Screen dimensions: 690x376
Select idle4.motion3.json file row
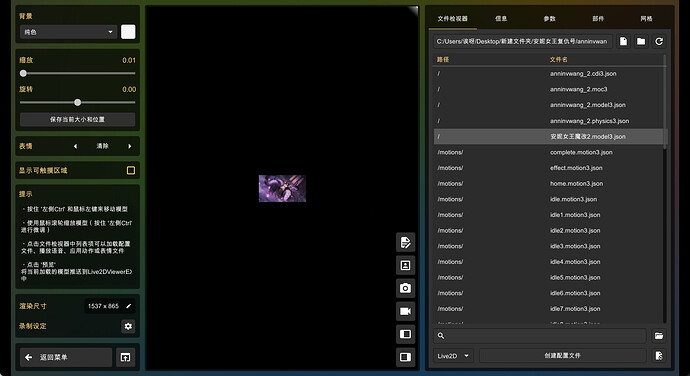(x=550, y=262)
